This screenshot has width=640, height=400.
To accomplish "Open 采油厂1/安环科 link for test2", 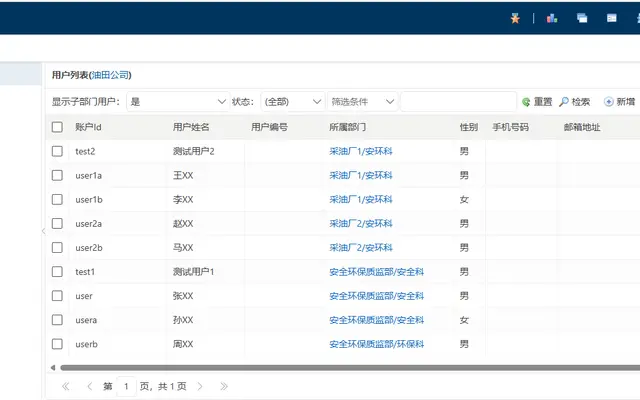I will 361,151.
